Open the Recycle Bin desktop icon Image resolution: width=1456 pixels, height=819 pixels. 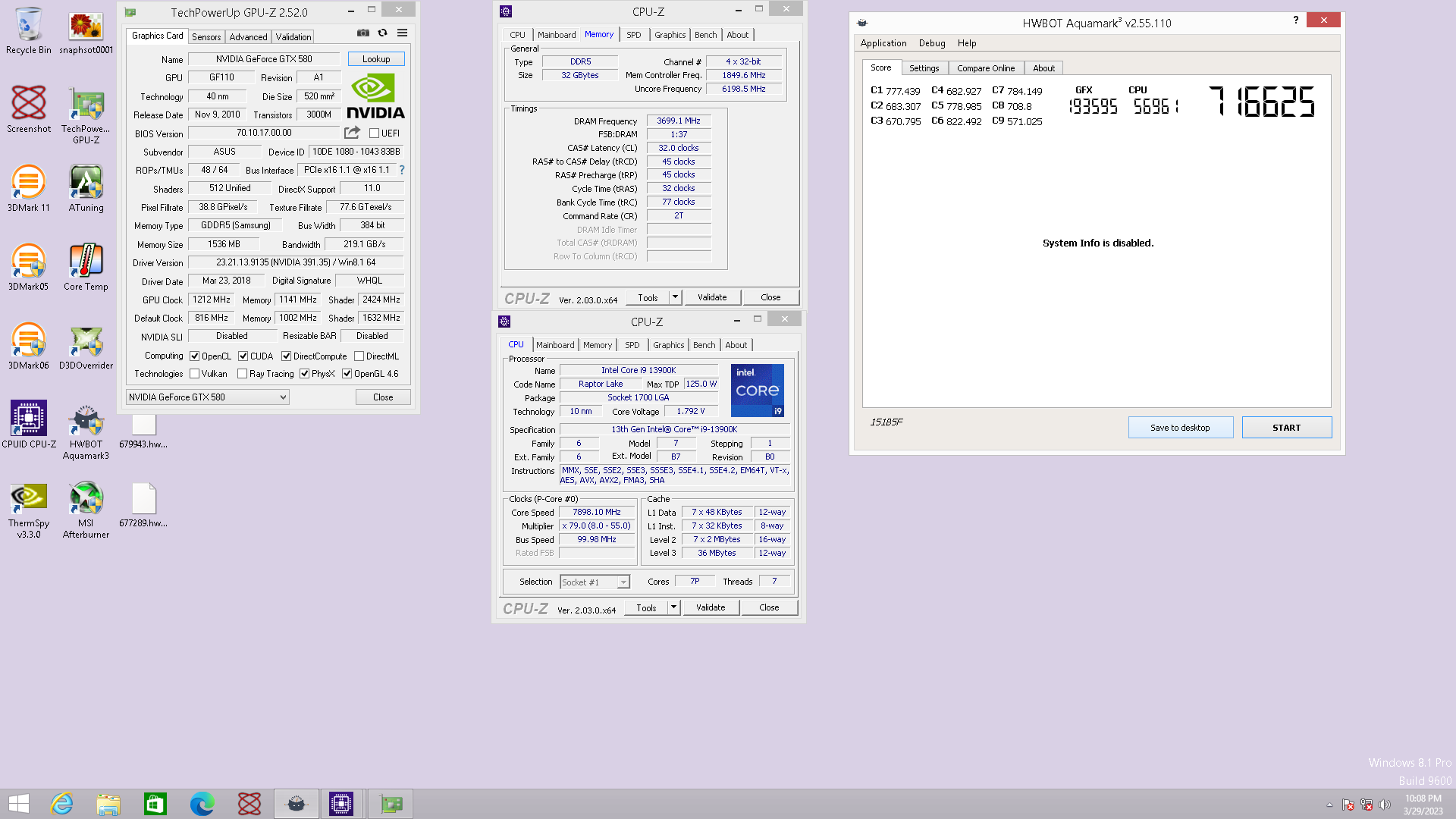29,30
